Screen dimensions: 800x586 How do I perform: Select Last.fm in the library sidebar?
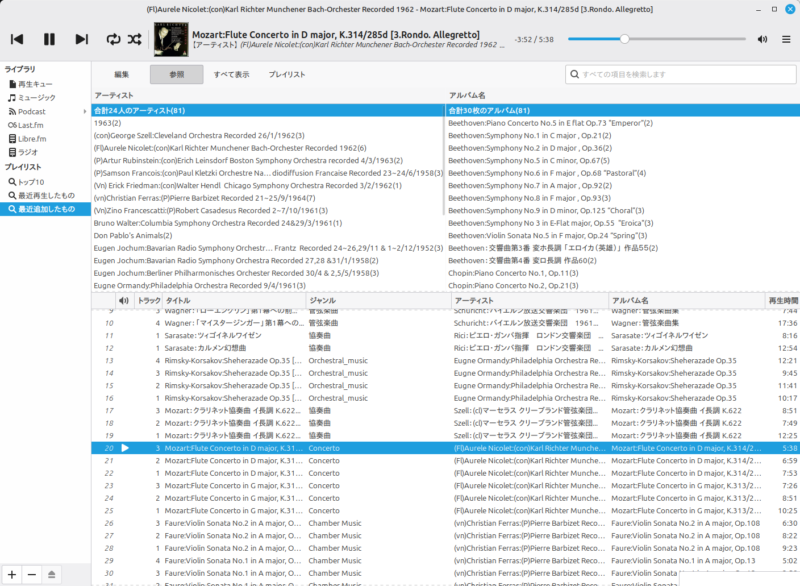[31, 125]
